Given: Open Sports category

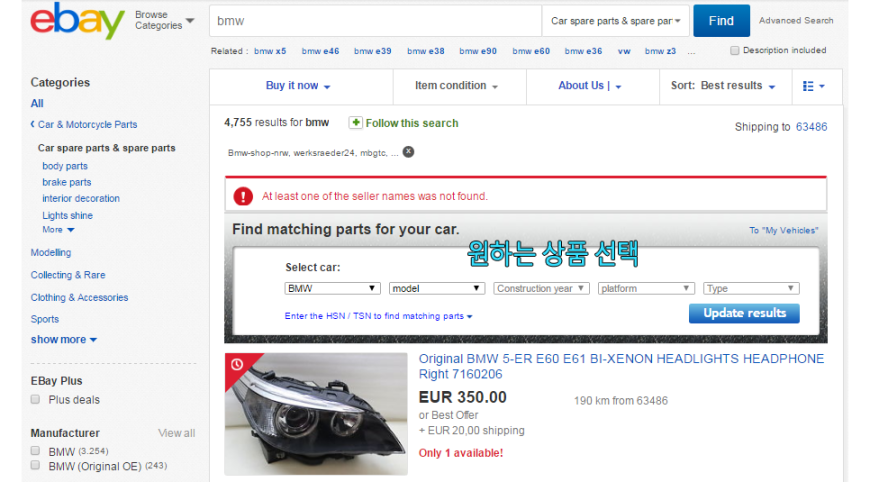Looking at the screenshot, I should click(44, 319).
